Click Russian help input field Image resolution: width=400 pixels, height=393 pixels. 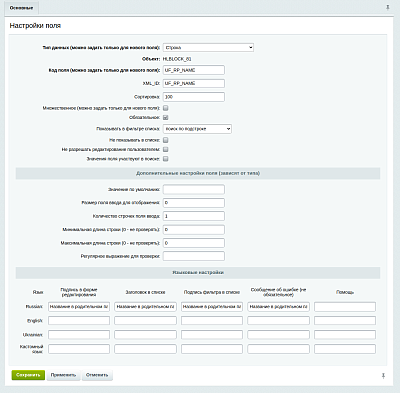pyautogui.click(x=345, y=307)
